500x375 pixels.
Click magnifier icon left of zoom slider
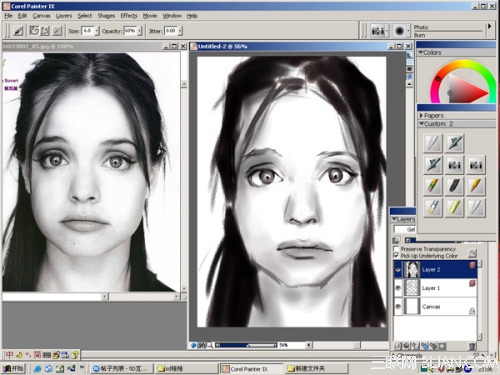tap(210, 345)
